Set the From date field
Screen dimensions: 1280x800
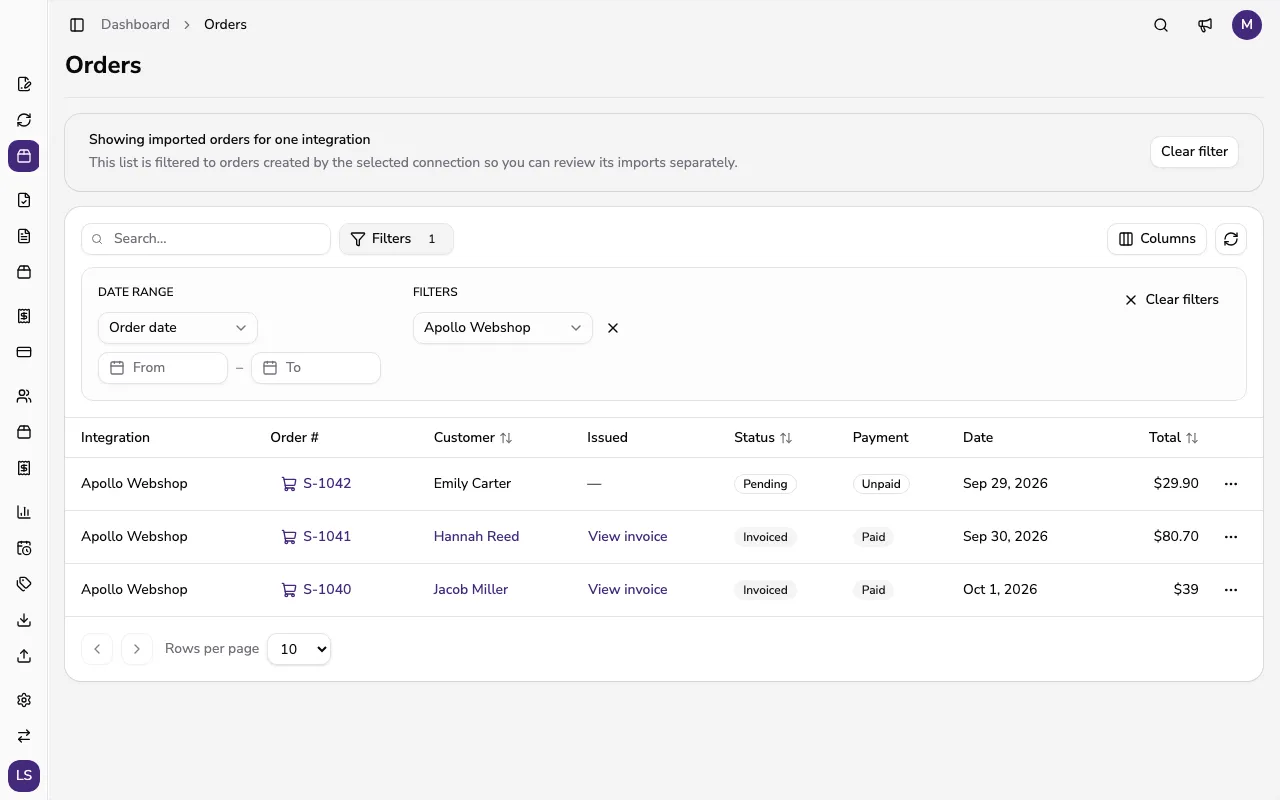pyautogui.click(x=163, y=368)
